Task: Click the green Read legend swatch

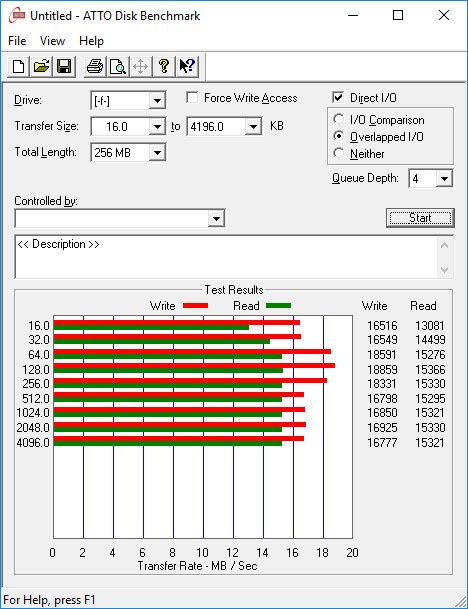Action: click(x=278, y=306)
